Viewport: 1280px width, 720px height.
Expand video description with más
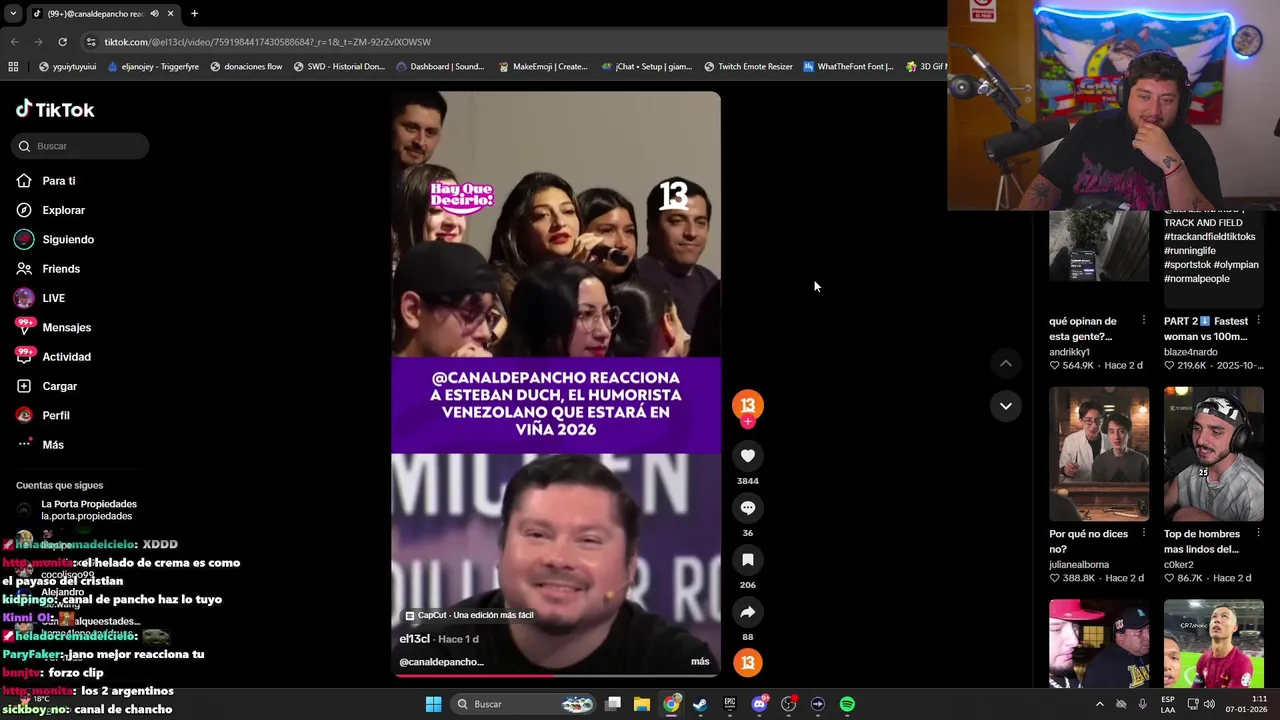point(700,662)
